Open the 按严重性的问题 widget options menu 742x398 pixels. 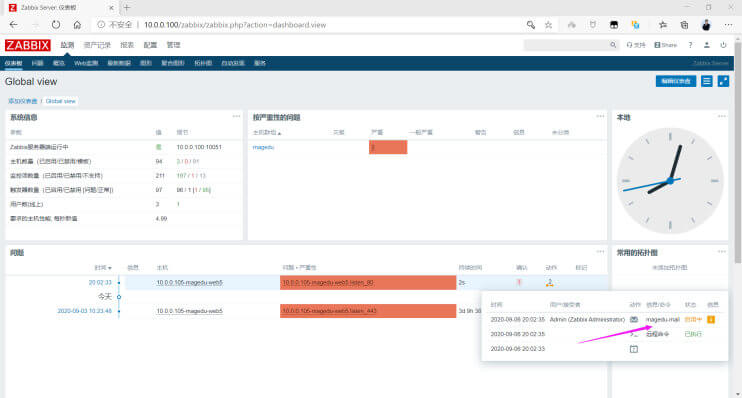pyautogui.click(x=600, y=116)
